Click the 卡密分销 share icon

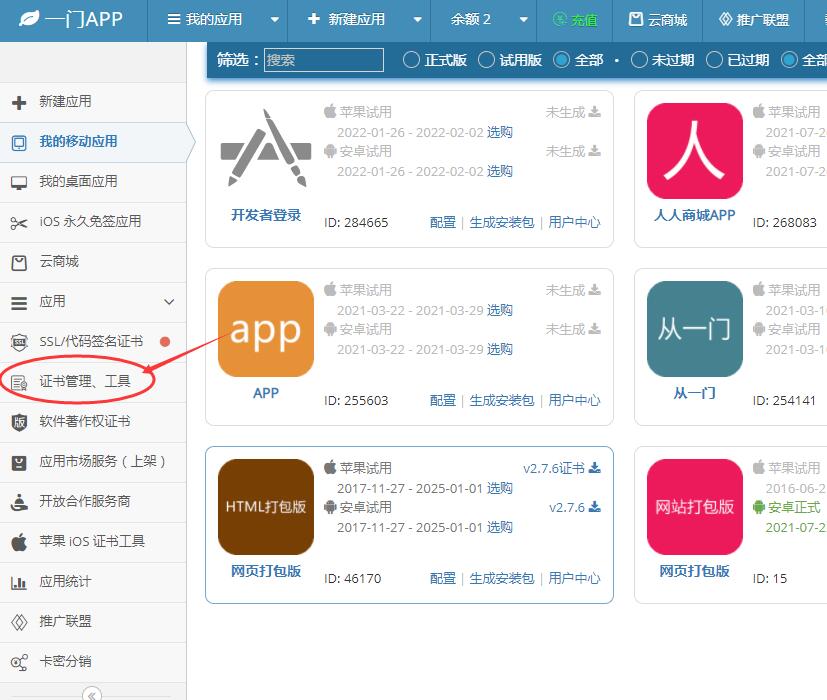pos(19,663)
